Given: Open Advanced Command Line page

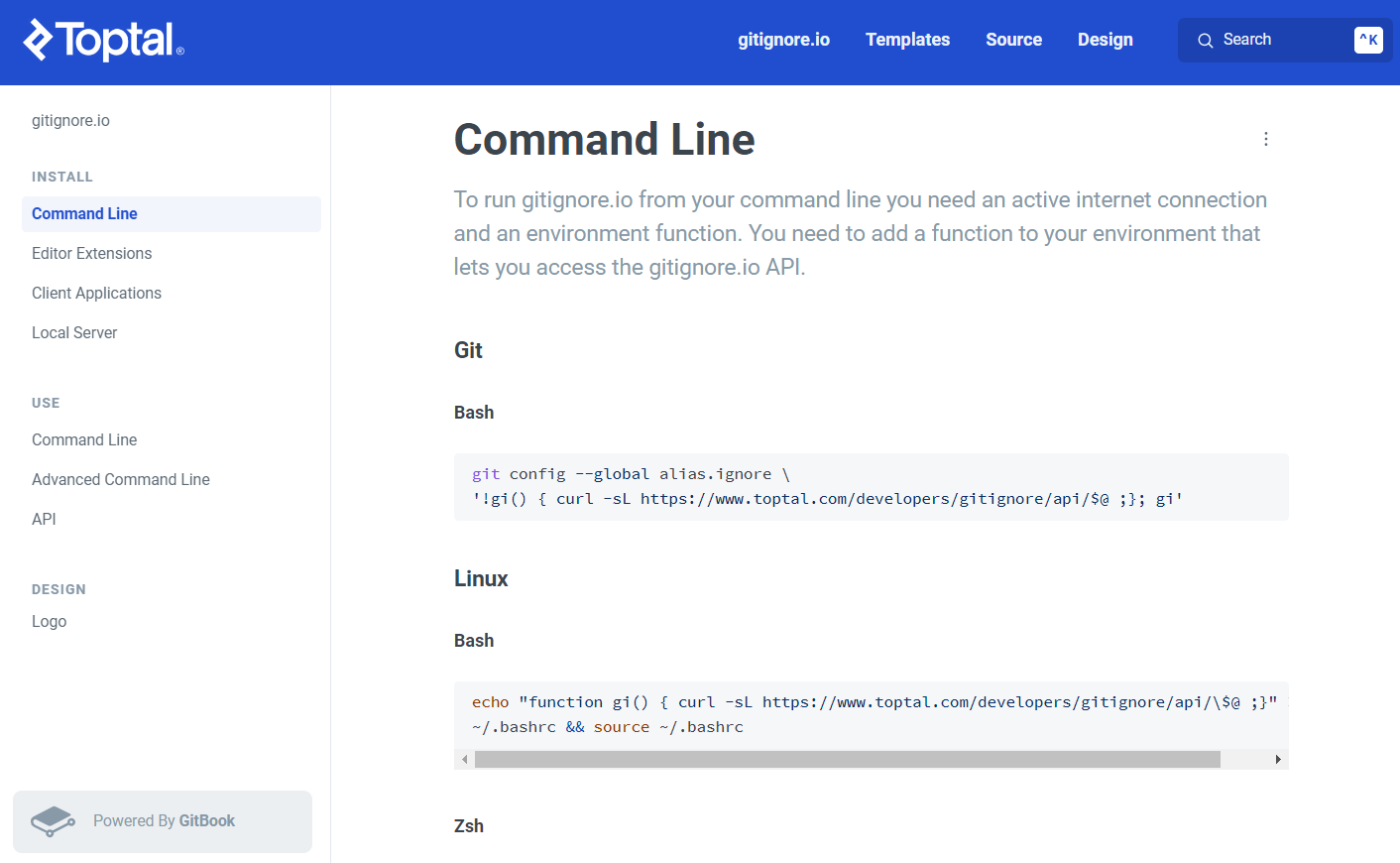Looking at the screenshot, I should (x=172, y=480).
